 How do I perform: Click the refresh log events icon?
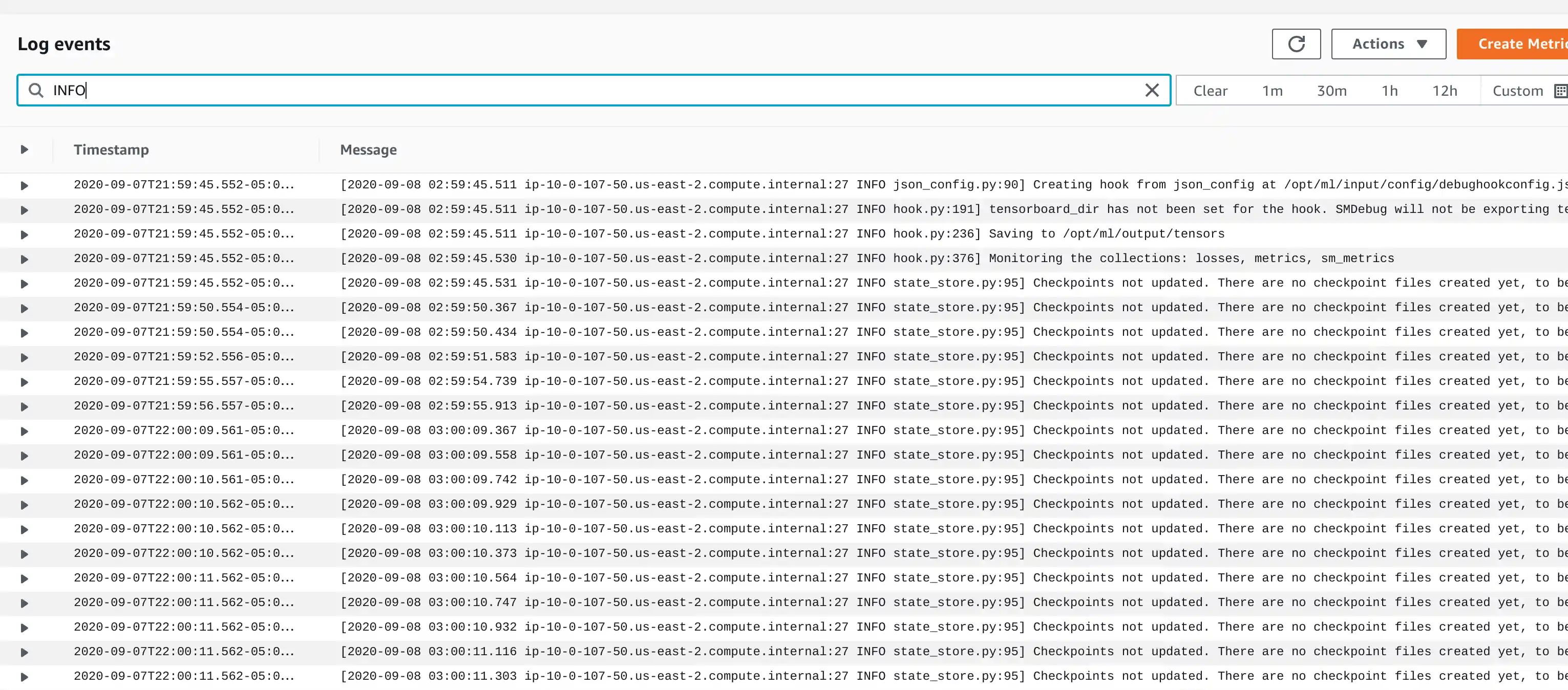[x=1296, y=44]
